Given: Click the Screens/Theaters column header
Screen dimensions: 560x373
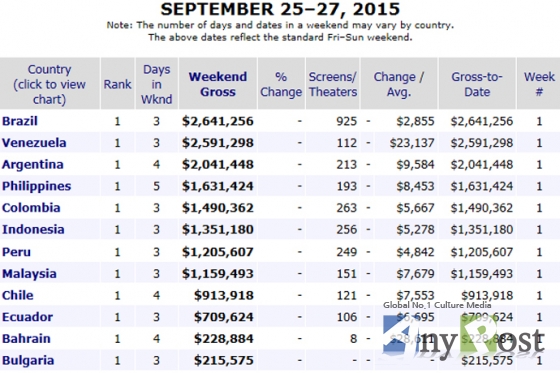Looking at the screenshot, I should (x=333, y=84).
